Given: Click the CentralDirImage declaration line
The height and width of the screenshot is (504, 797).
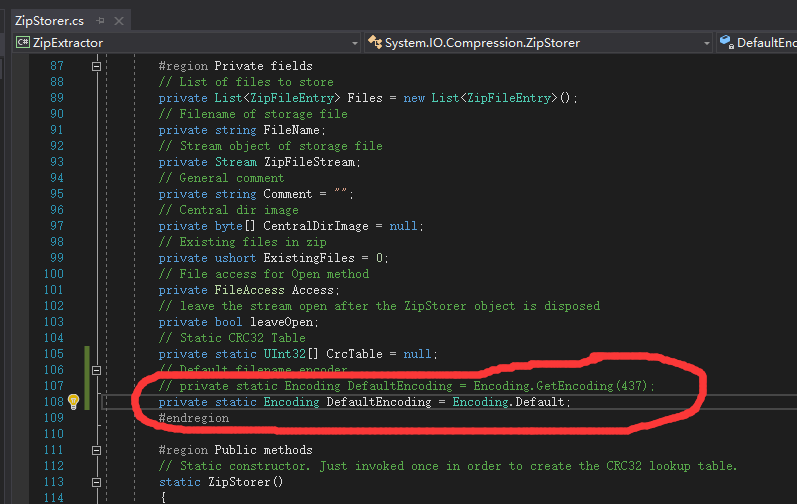Looking at the screenshot, I should 291,226.
